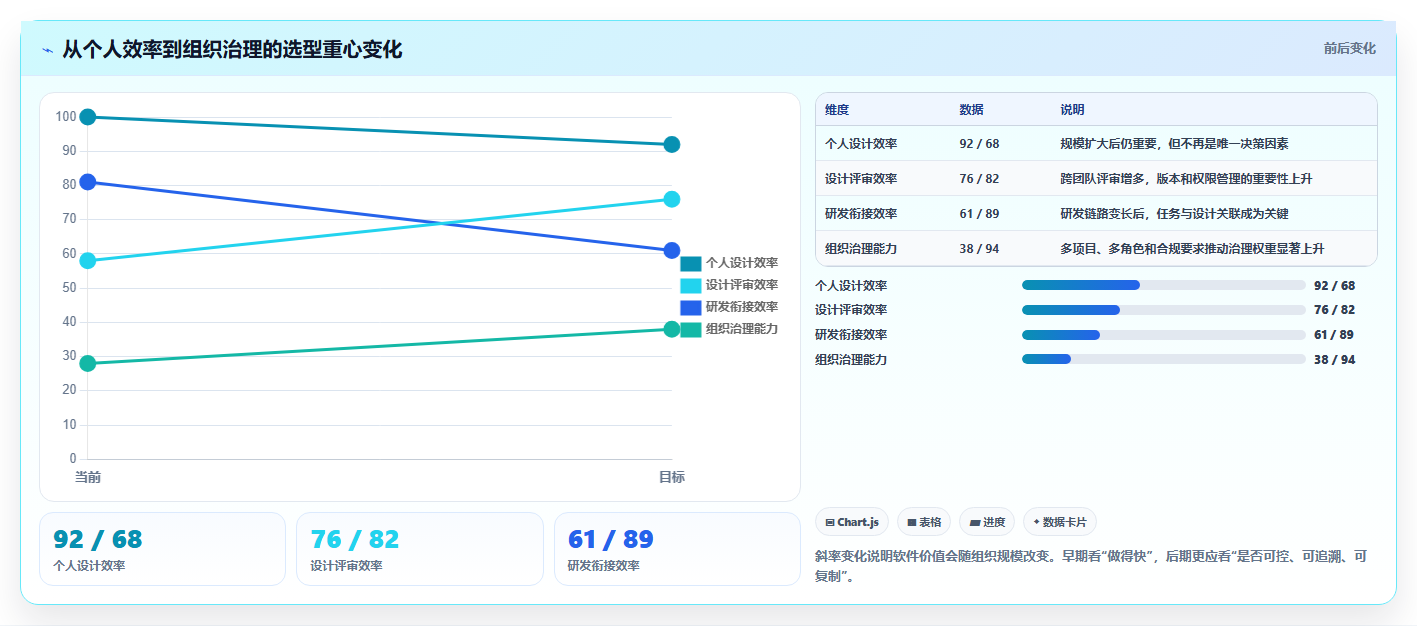1417x626 pixels.
Task: Click the description starting with 多项目、多角色
Action: point(1192,249)
